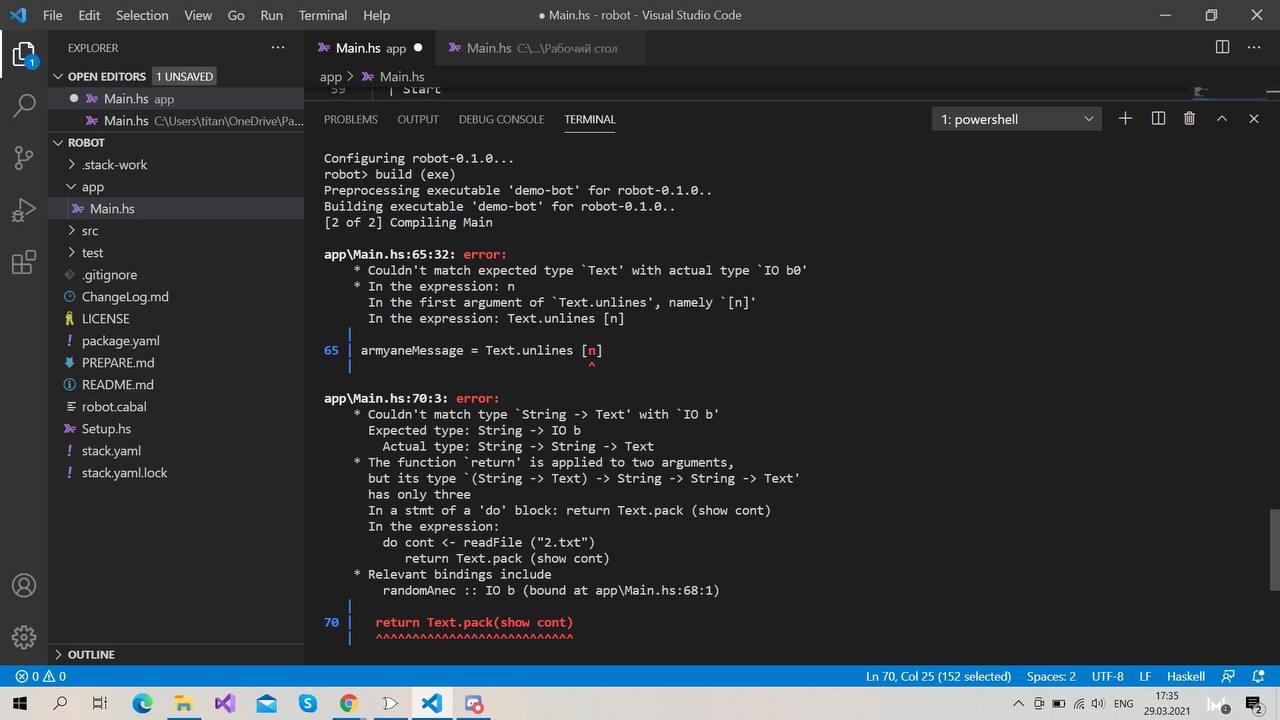The width and height of the screenshot is (1280, 720).
Task: Expand the Outline section
Action: [x=176, y=654]
